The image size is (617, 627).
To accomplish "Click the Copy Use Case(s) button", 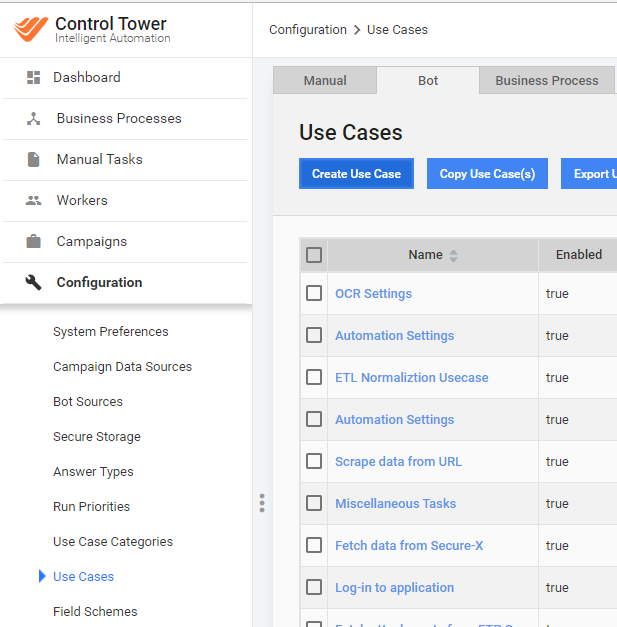I will (487, 174).
